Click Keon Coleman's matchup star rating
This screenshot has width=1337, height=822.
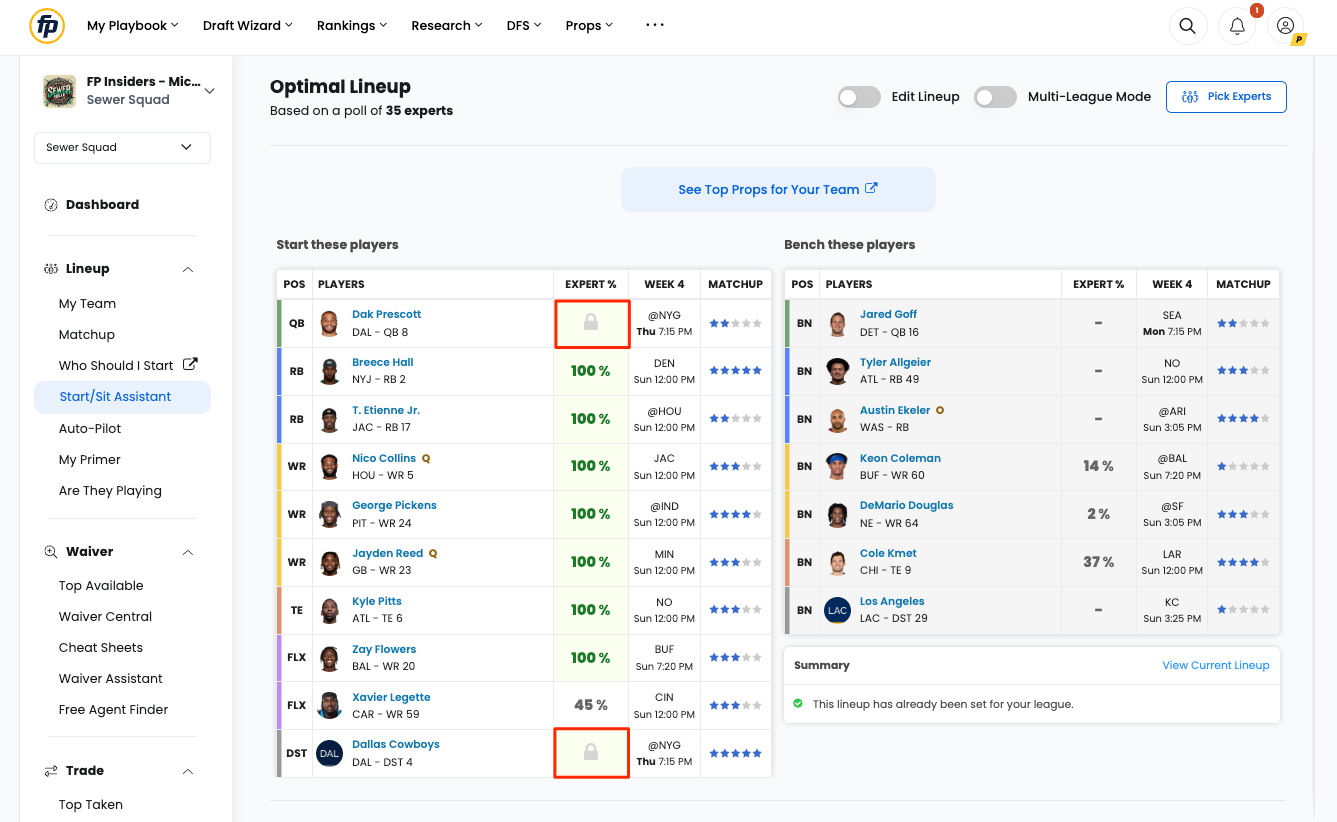pos(1244,466)
